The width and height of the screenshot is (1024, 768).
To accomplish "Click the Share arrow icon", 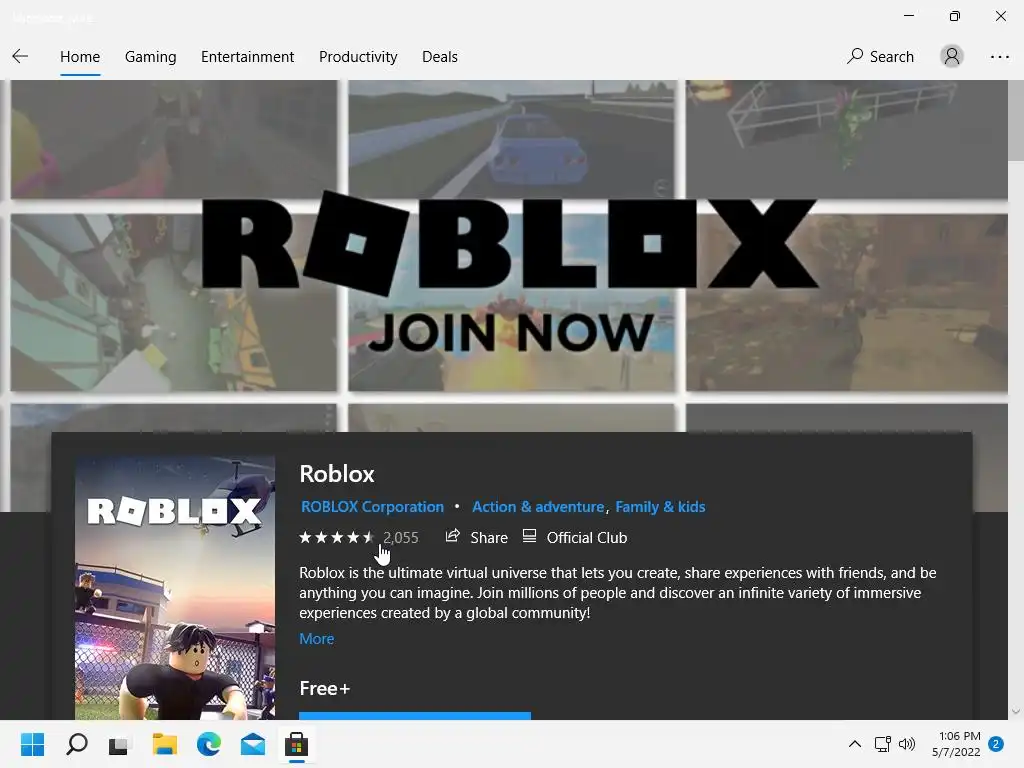I will 453,536.
